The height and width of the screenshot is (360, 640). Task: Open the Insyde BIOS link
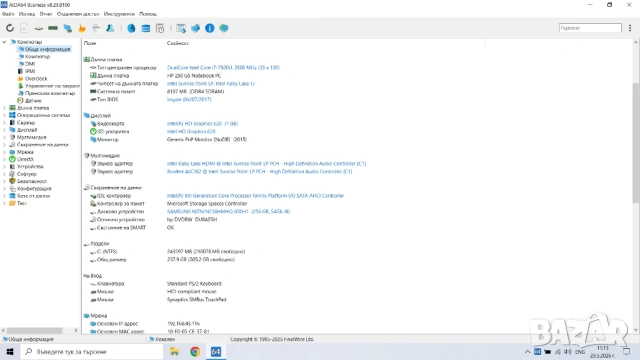(x=189, y=99)
